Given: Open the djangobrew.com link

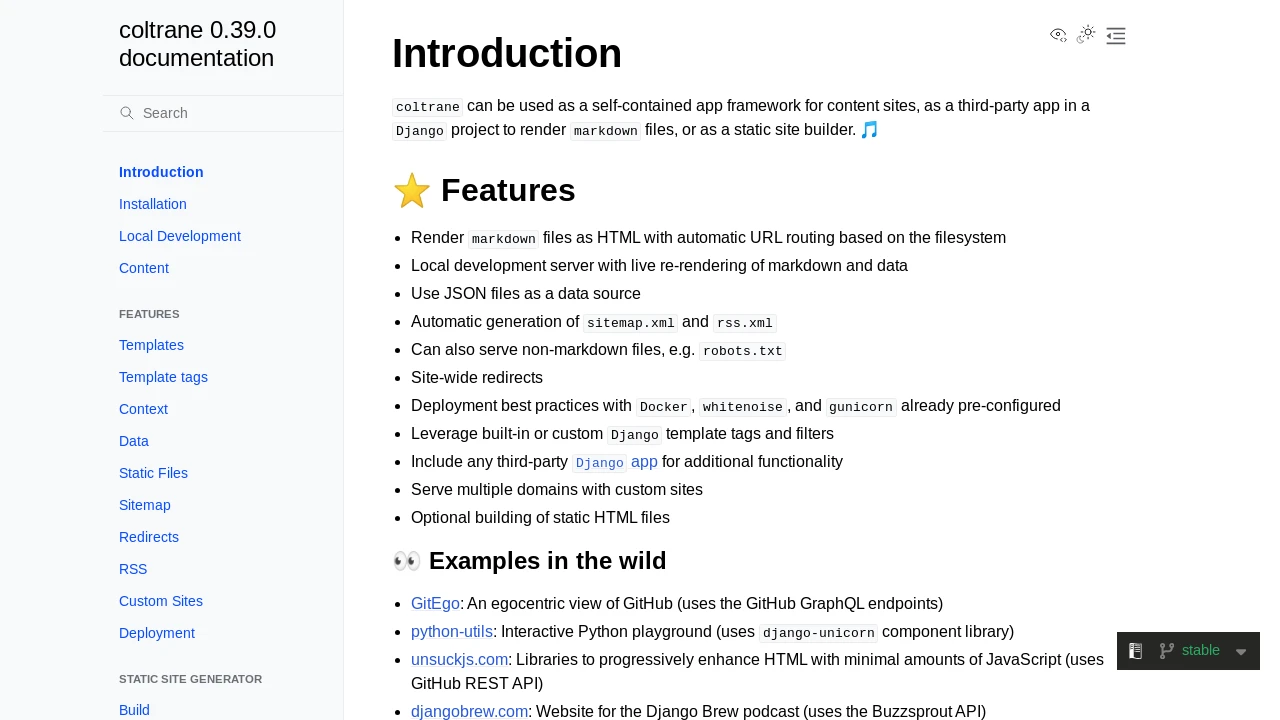Looking at the screenshot, I should pos(470,712).
